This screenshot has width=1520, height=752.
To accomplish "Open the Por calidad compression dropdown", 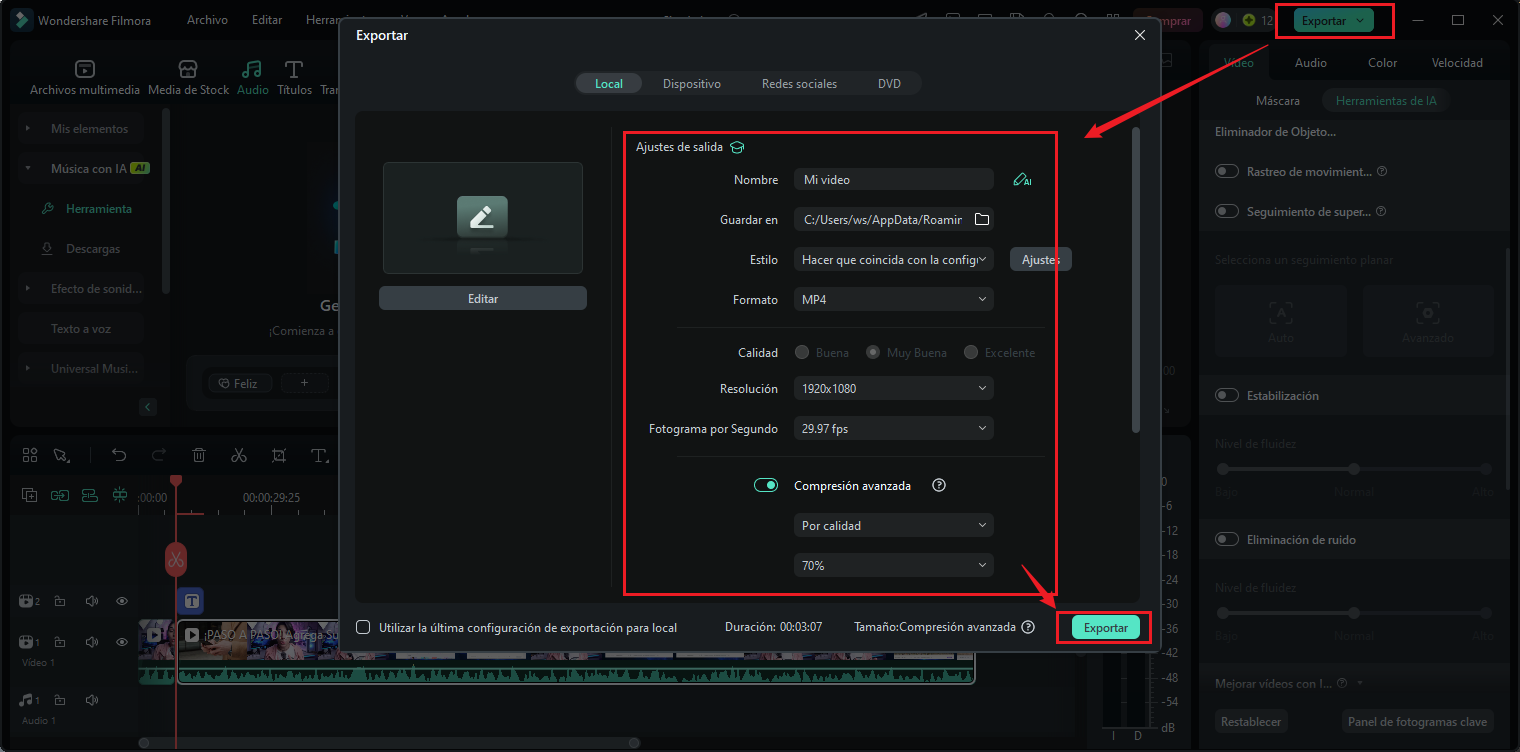I will [894, 525].
